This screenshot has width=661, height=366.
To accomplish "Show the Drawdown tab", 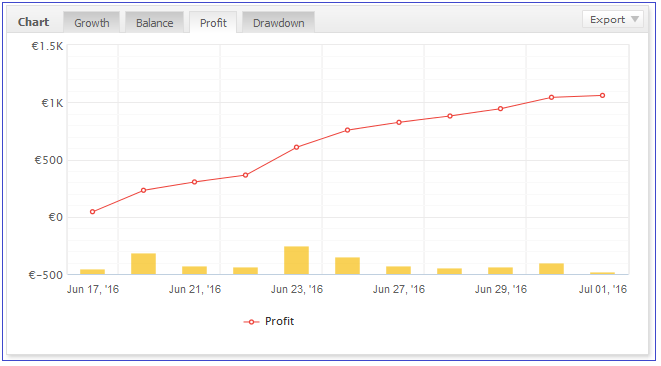I will (278, 22).
